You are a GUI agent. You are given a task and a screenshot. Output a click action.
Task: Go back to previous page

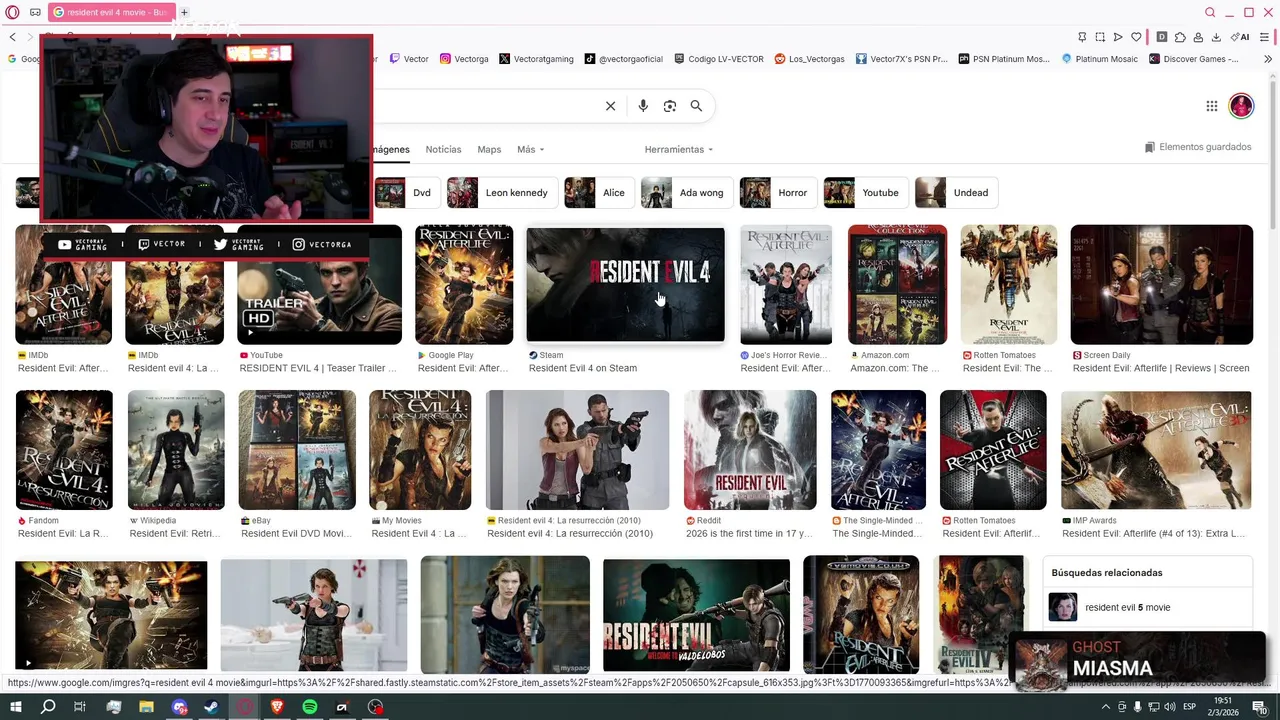[x=12, y=37]
